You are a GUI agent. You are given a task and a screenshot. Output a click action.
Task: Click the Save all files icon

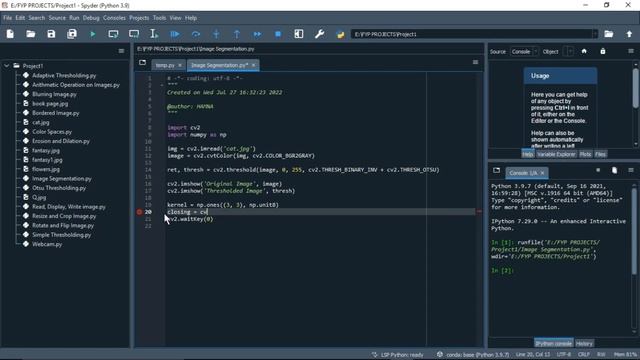[72, 34]
